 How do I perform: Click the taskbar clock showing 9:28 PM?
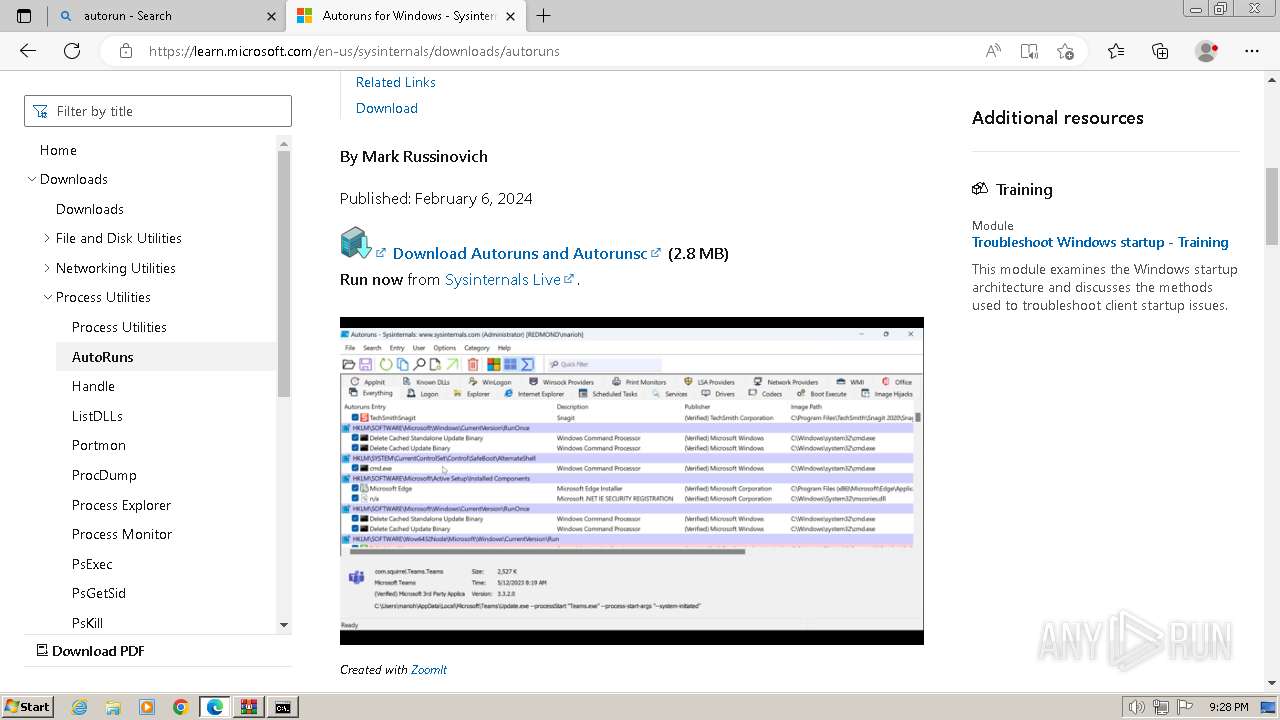point(1228,707)
